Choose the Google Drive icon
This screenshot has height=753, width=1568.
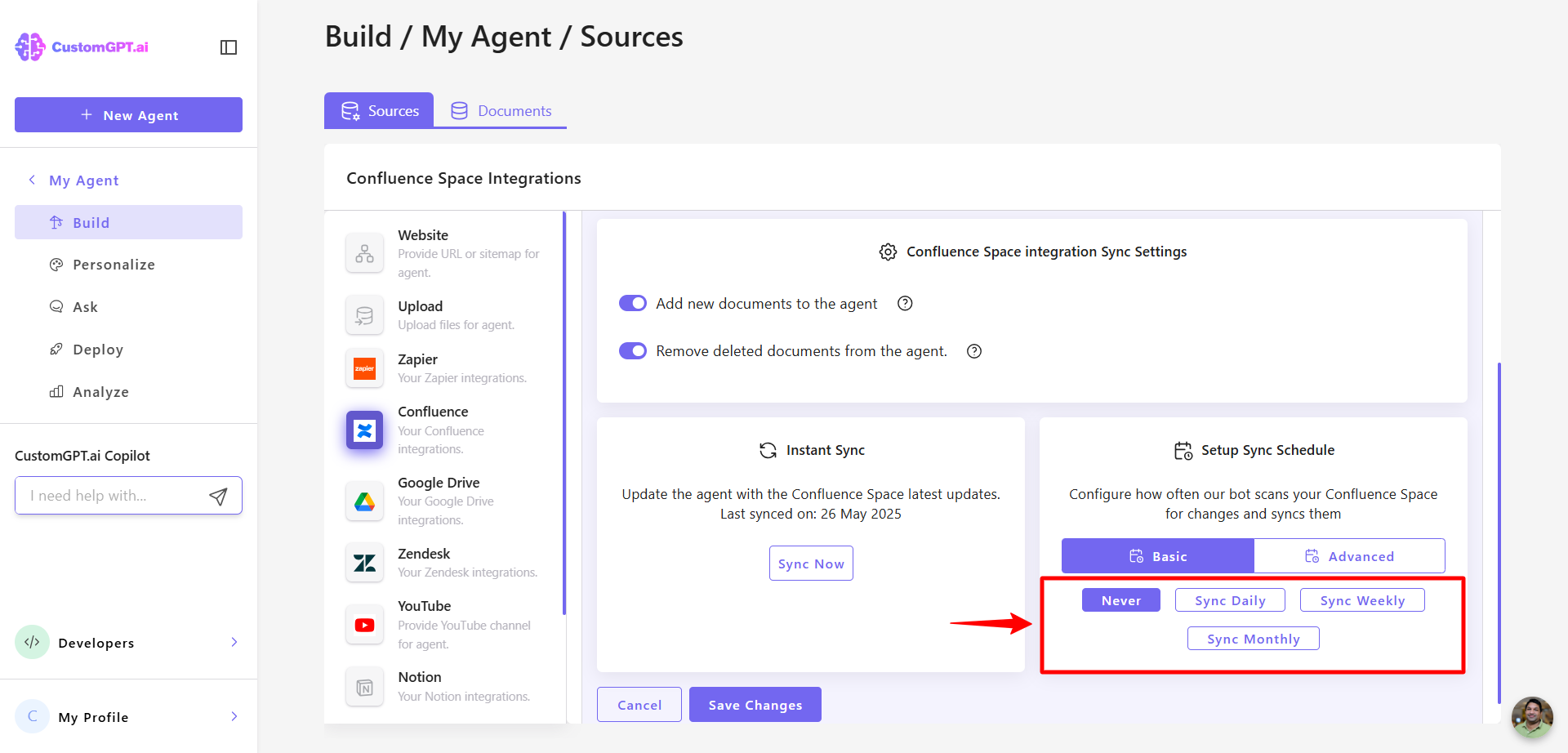click(x=364, y=501)
